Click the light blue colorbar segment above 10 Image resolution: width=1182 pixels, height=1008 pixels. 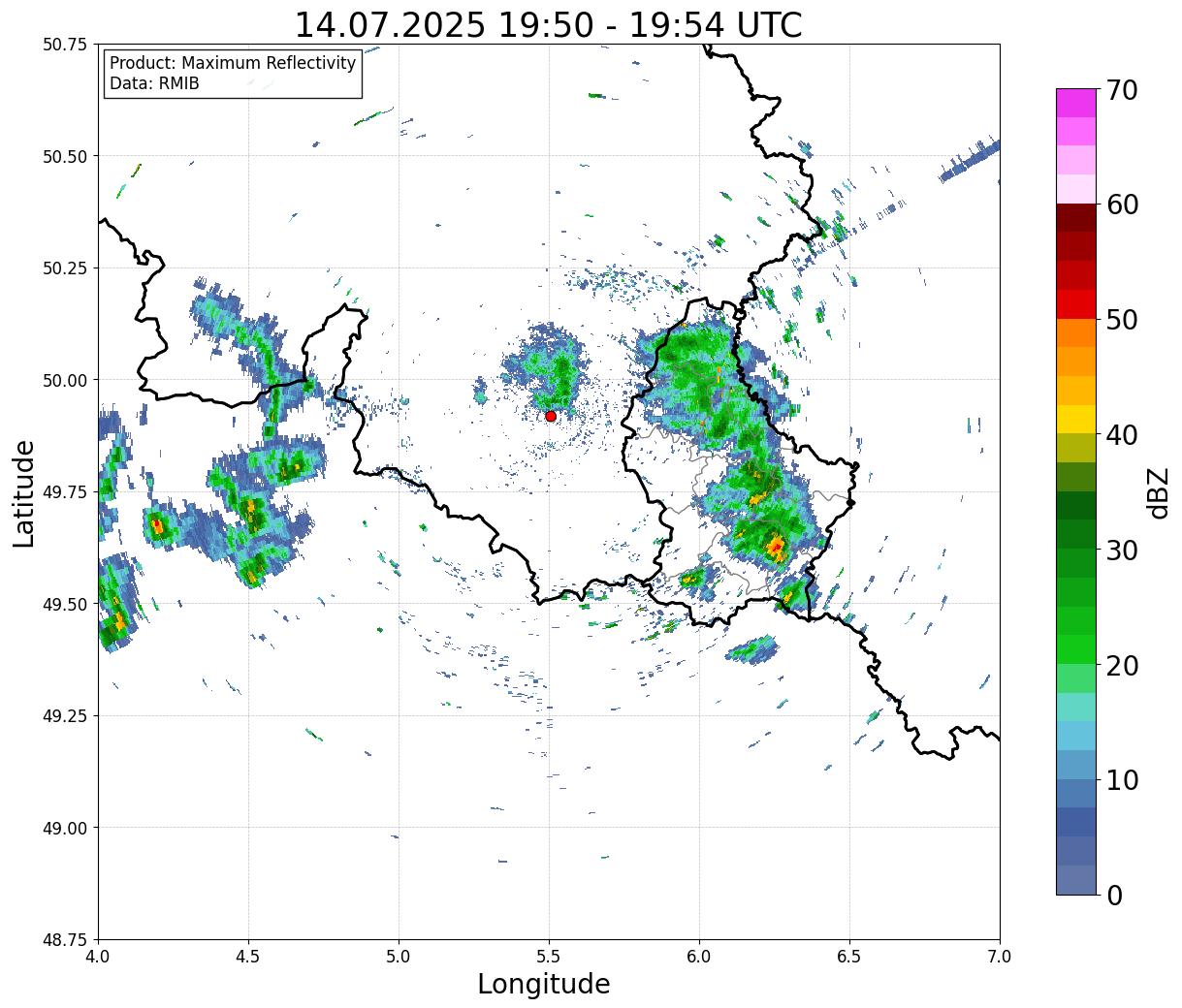pos(1076,764)
